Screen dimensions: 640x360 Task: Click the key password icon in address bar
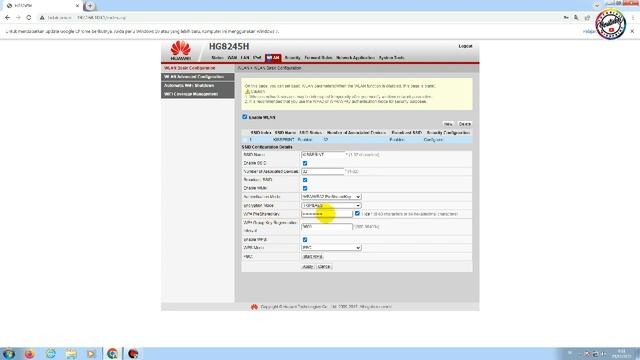tap(566, 18)
